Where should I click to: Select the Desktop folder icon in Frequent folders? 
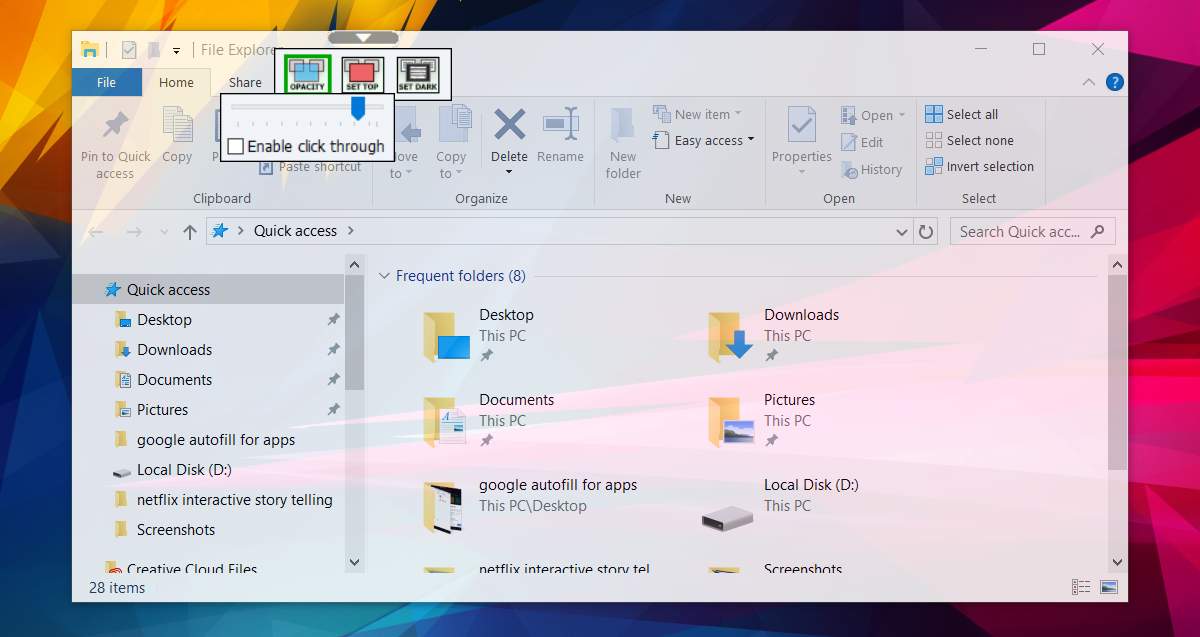446,335
